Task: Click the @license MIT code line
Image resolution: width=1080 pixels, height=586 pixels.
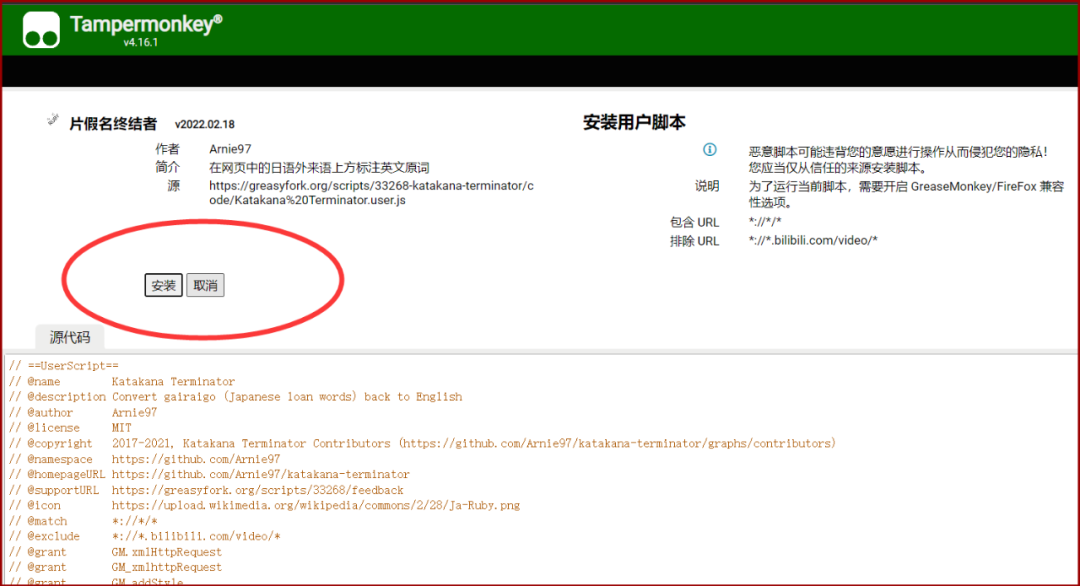Action: coord(70,428)
